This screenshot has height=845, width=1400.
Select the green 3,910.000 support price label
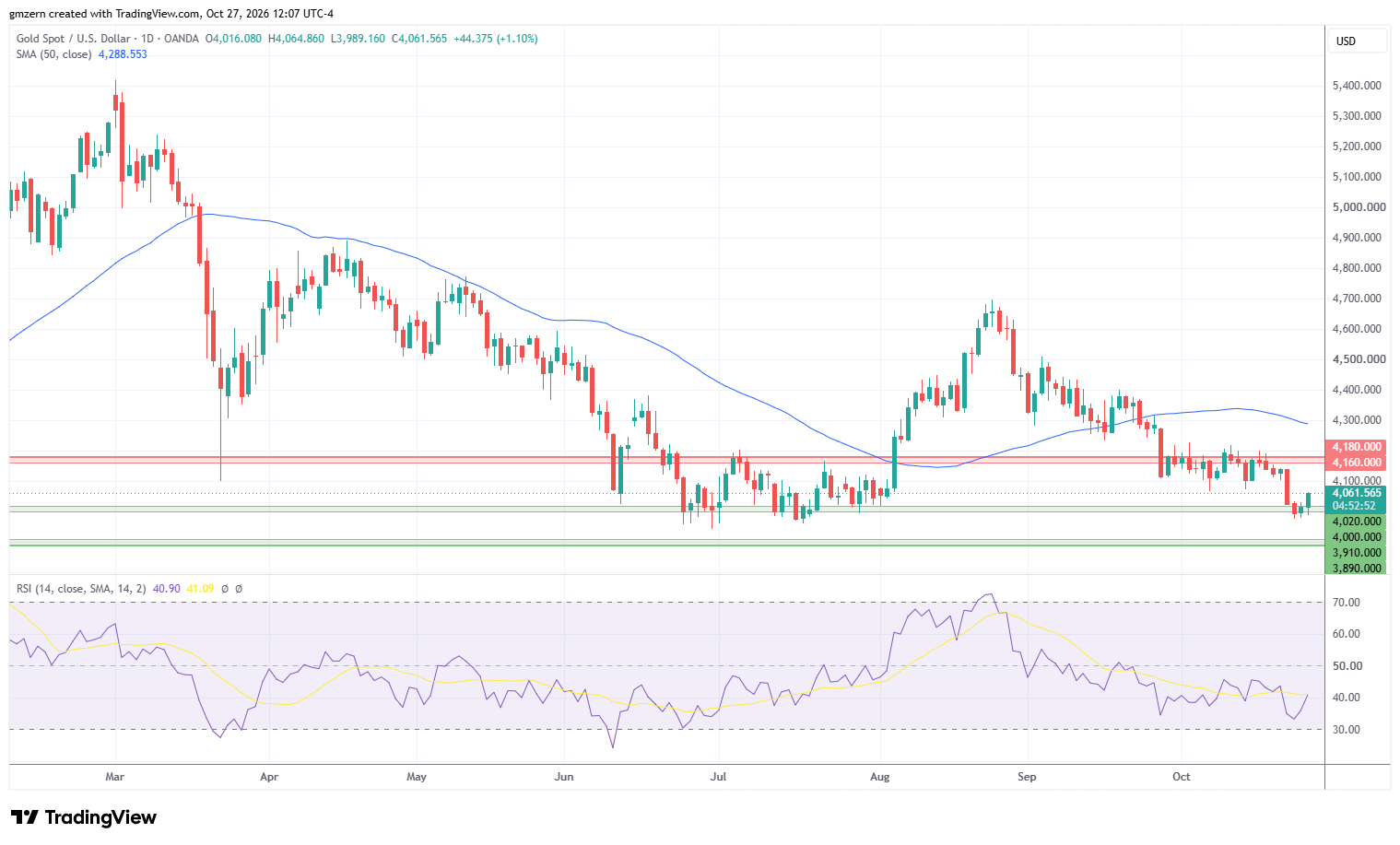tap(1357, 553)
